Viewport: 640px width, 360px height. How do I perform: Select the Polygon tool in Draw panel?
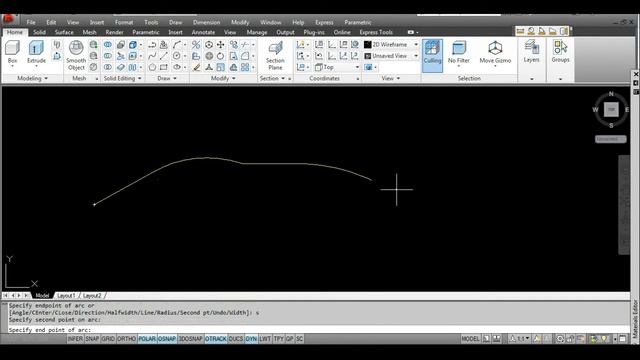pyautogui.click(x=152, y=67)
